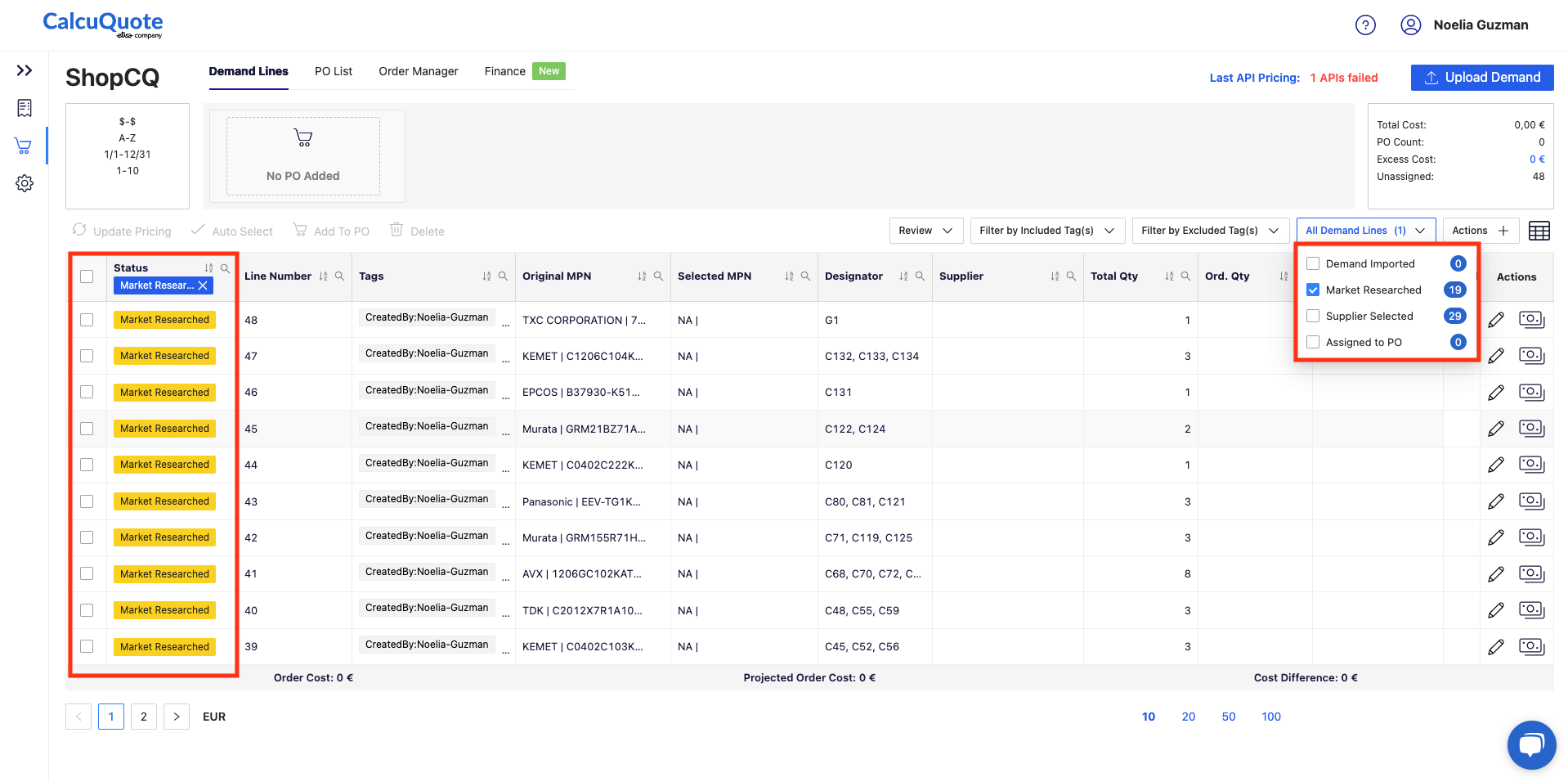Screen dimensions: 1568x782
Task: Click Update Pricing in toolbar
Action: [x=122, y=231]
